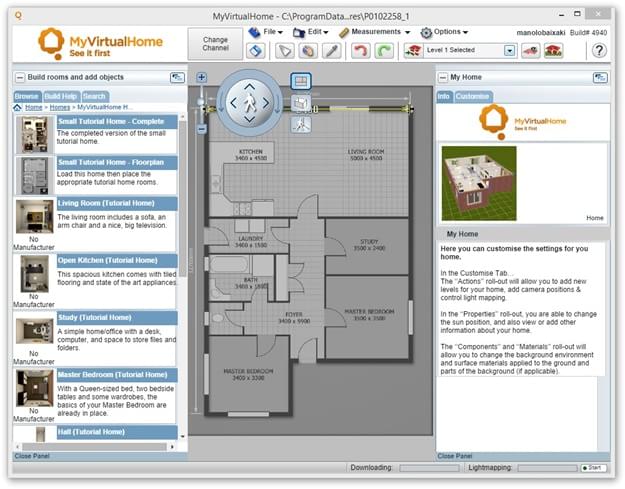Adjust the vertical zoom slider handle

(201, 102)
